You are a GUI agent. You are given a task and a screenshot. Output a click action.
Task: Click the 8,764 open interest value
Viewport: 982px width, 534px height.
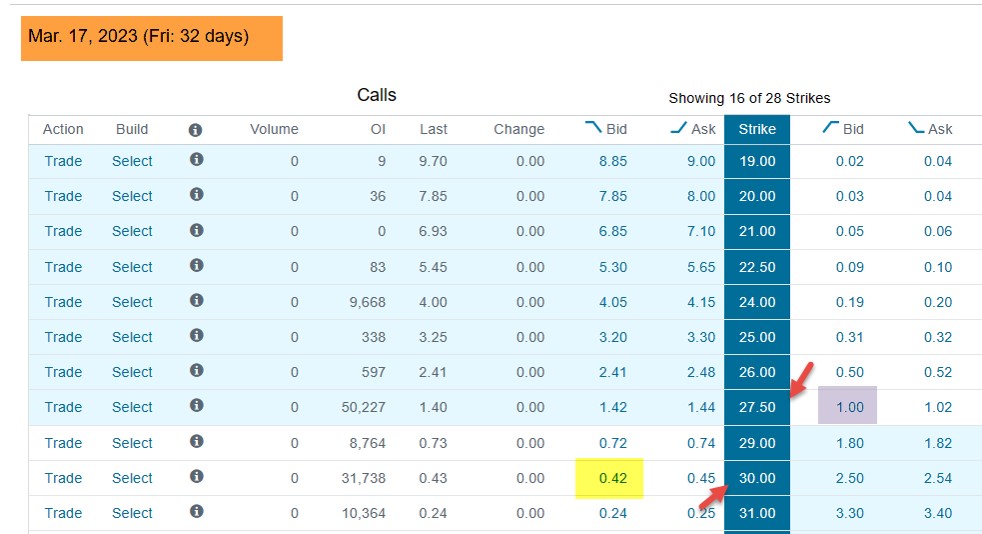[x=368, y=443]
